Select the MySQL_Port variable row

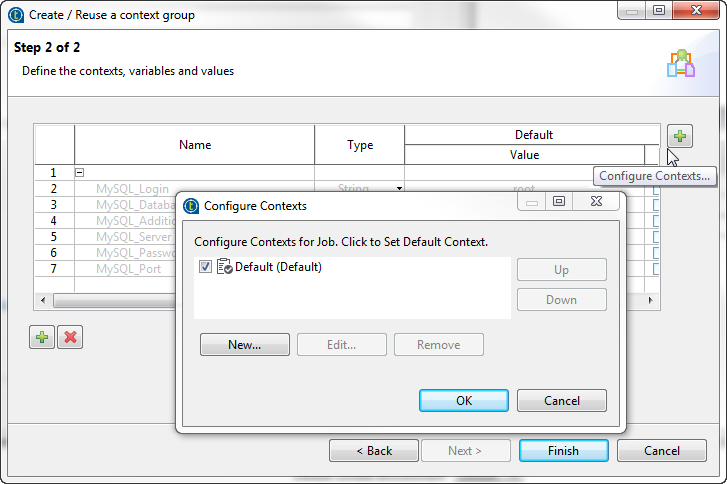click(128, 269)
